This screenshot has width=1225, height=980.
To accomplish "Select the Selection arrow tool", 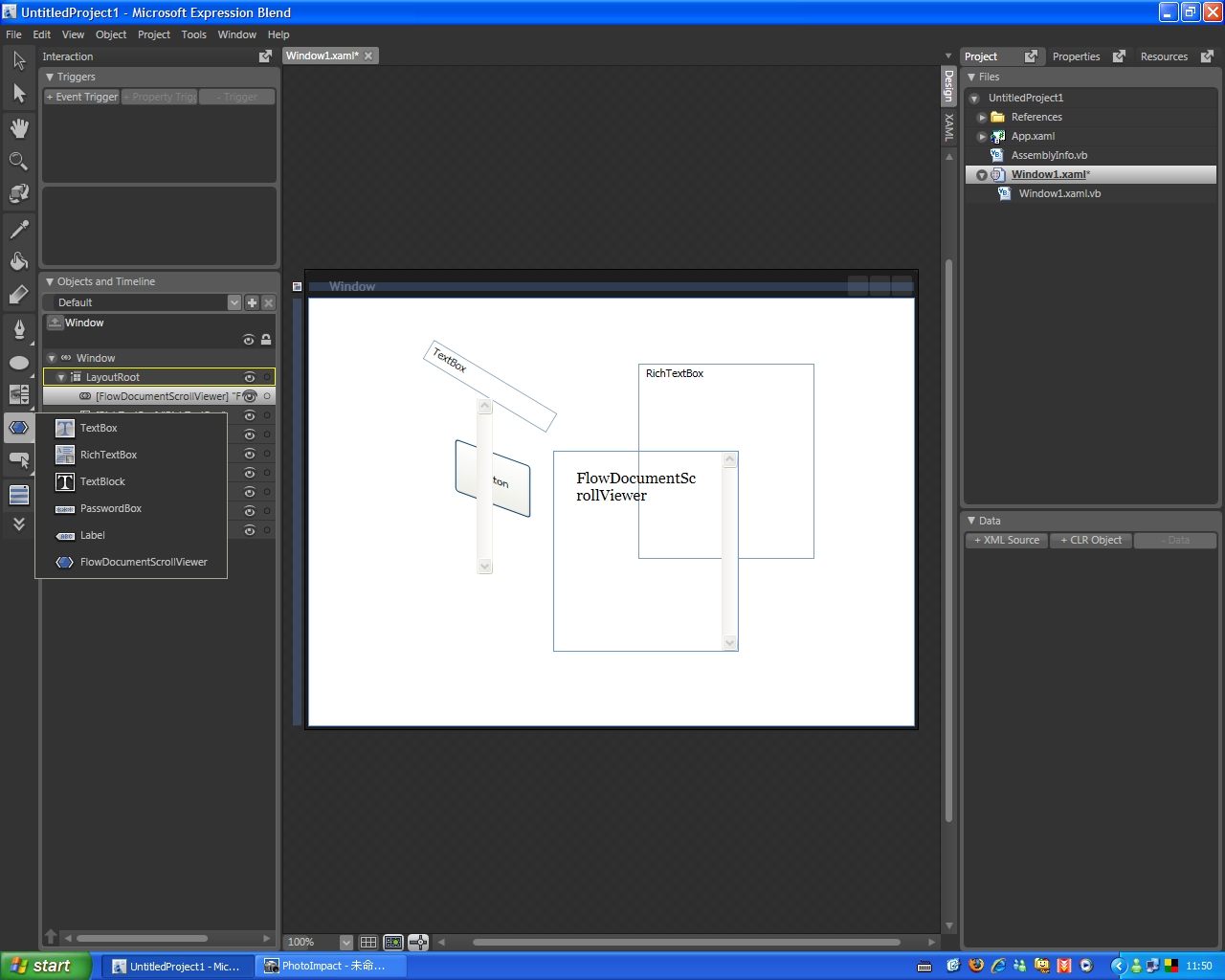I will 19,61.
